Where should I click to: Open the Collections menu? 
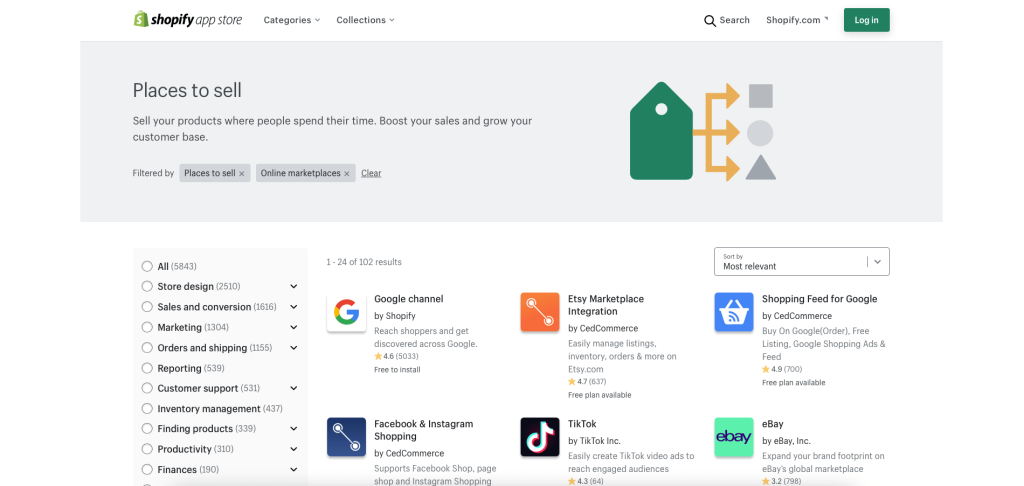(x=365, y=20)
